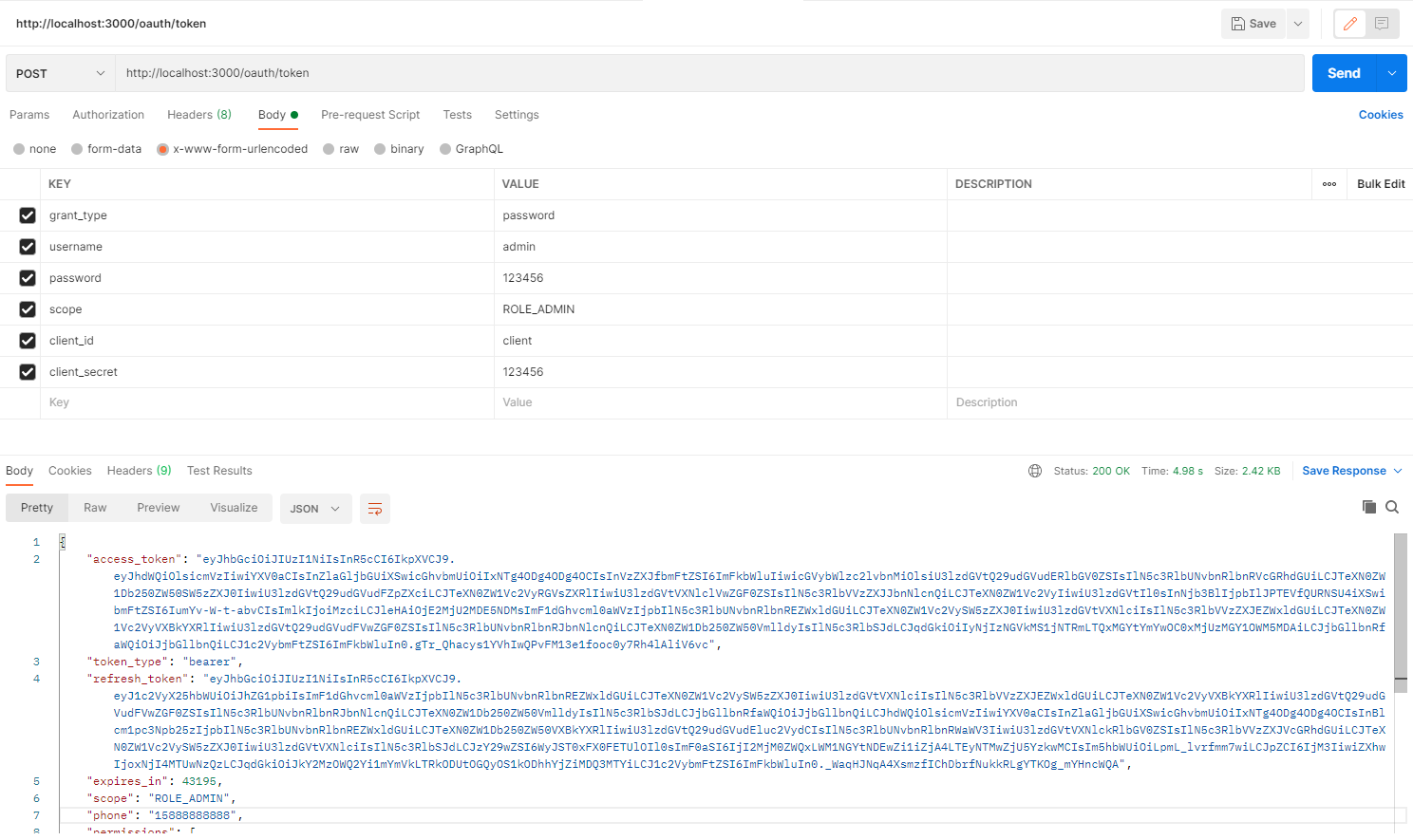Open the Tests tab
This screenshot has width=1413, height=840.
click(x=457, y=115)
